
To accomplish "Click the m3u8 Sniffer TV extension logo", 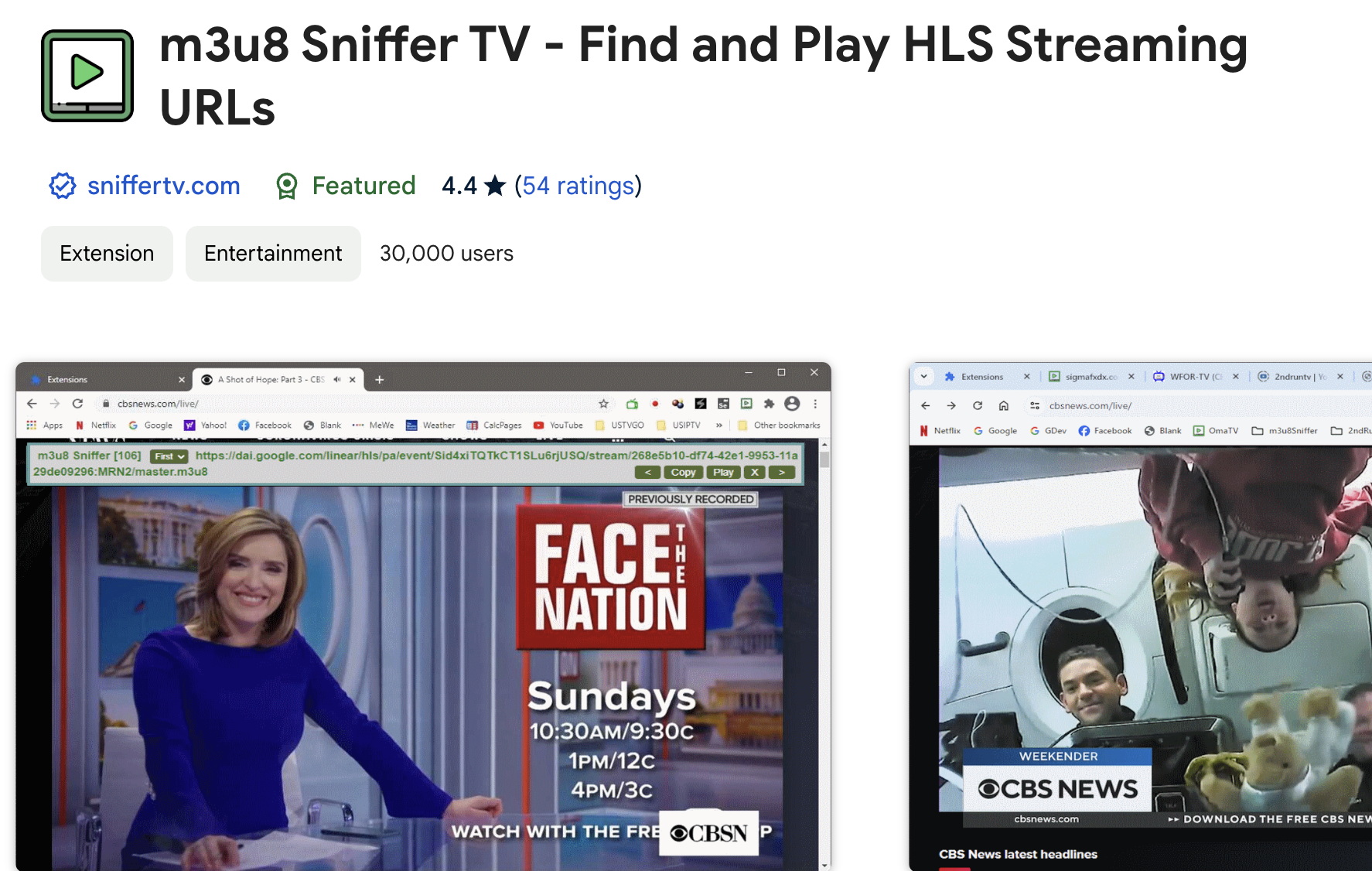I will [x=87, y=76].
